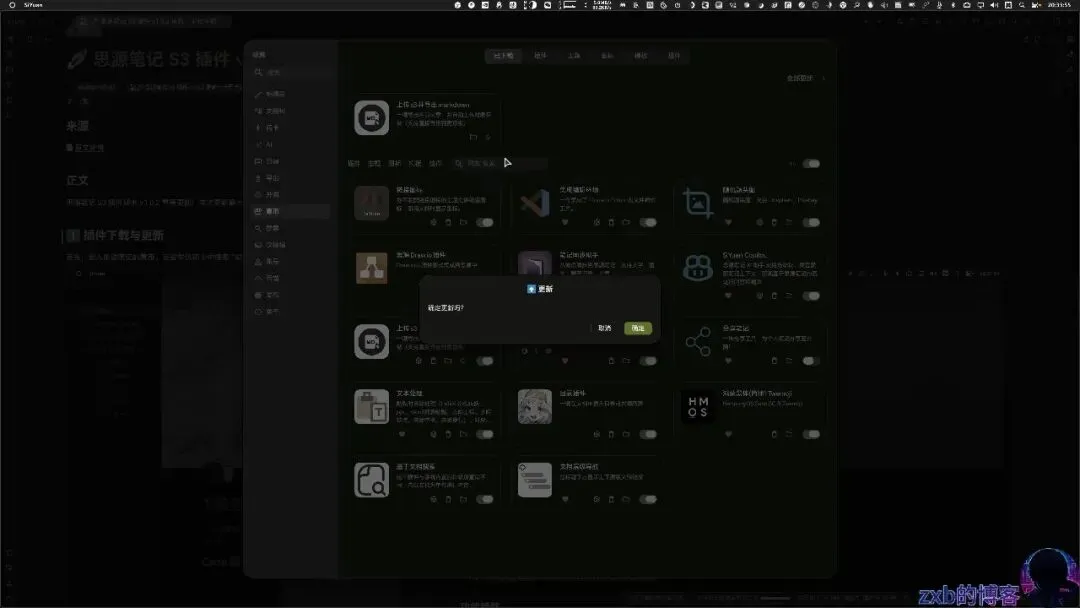This screenshot has width=1080, height=608.
Task: Toggle the VS Code plugin switch
Action: click(x=648, y=222)
